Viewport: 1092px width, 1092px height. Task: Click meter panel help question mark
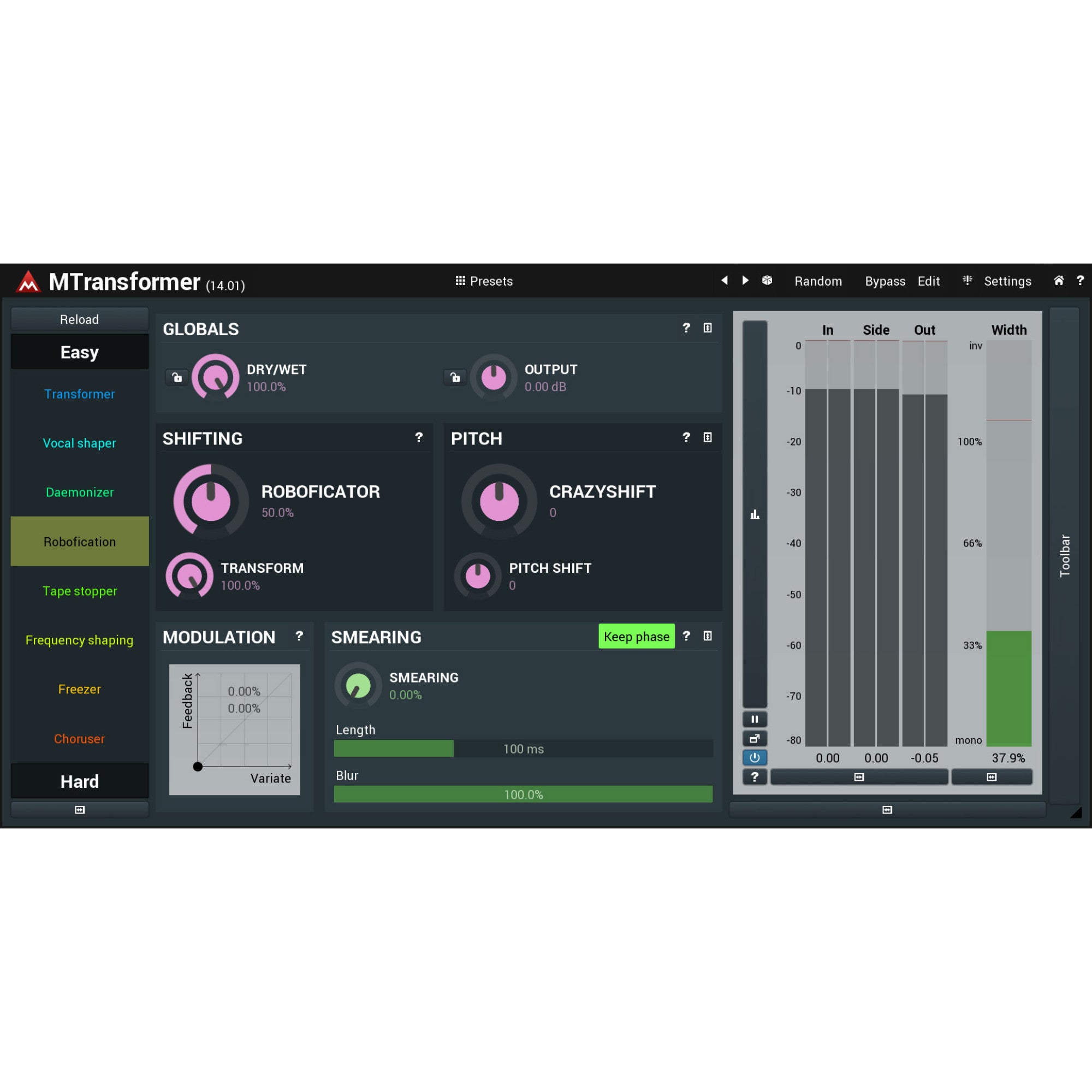pos(755,777)
